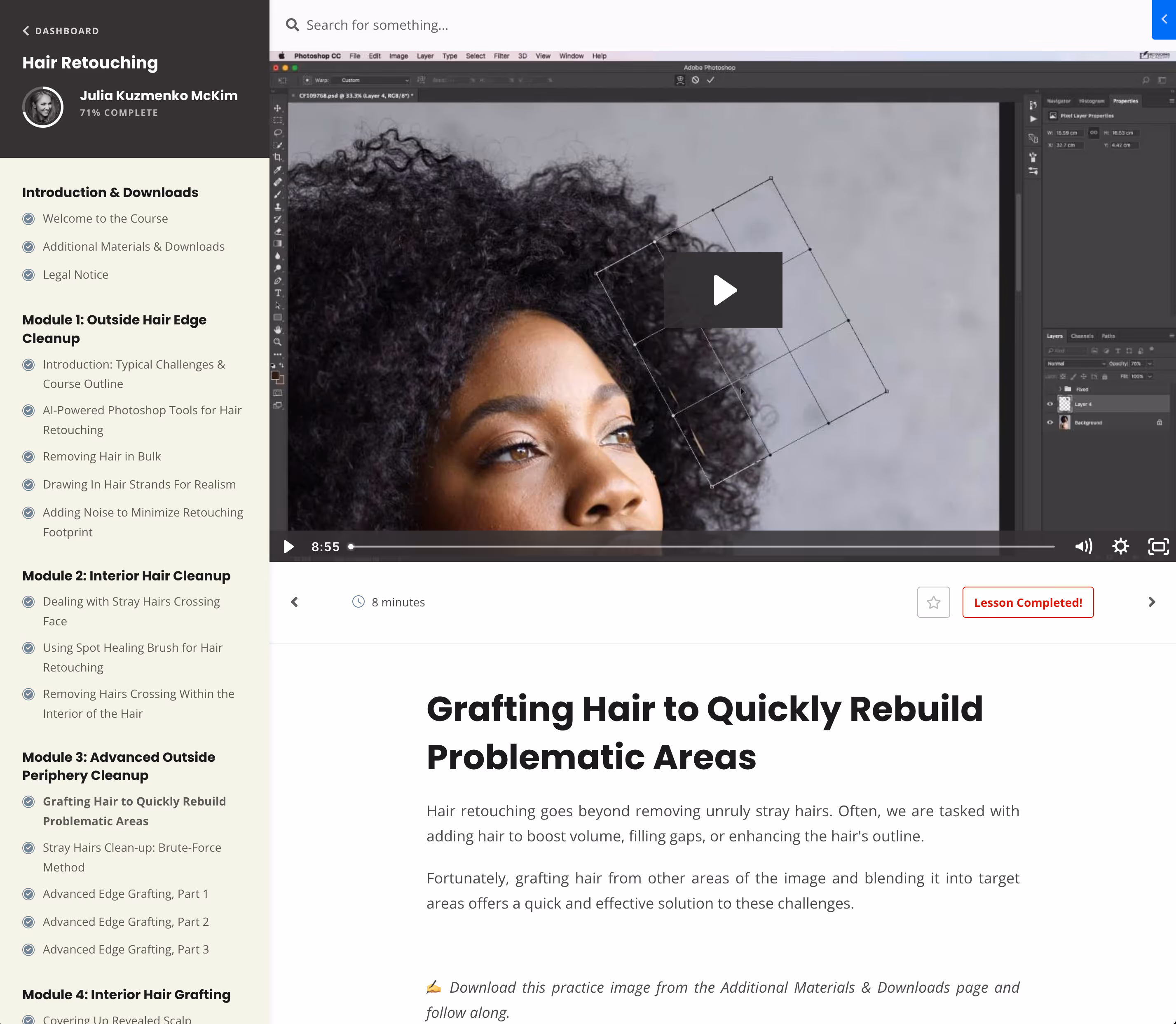Click the large play button overlay
Viewport: 1176px width, 1024px height.
point(723,290)
